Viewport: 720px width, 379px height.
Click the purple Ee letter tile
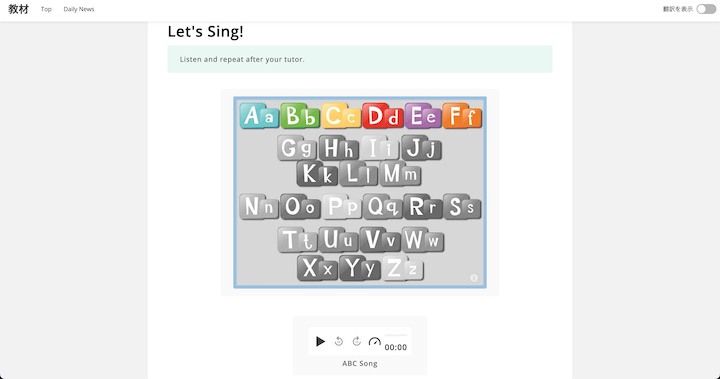(x=423, y=115)
